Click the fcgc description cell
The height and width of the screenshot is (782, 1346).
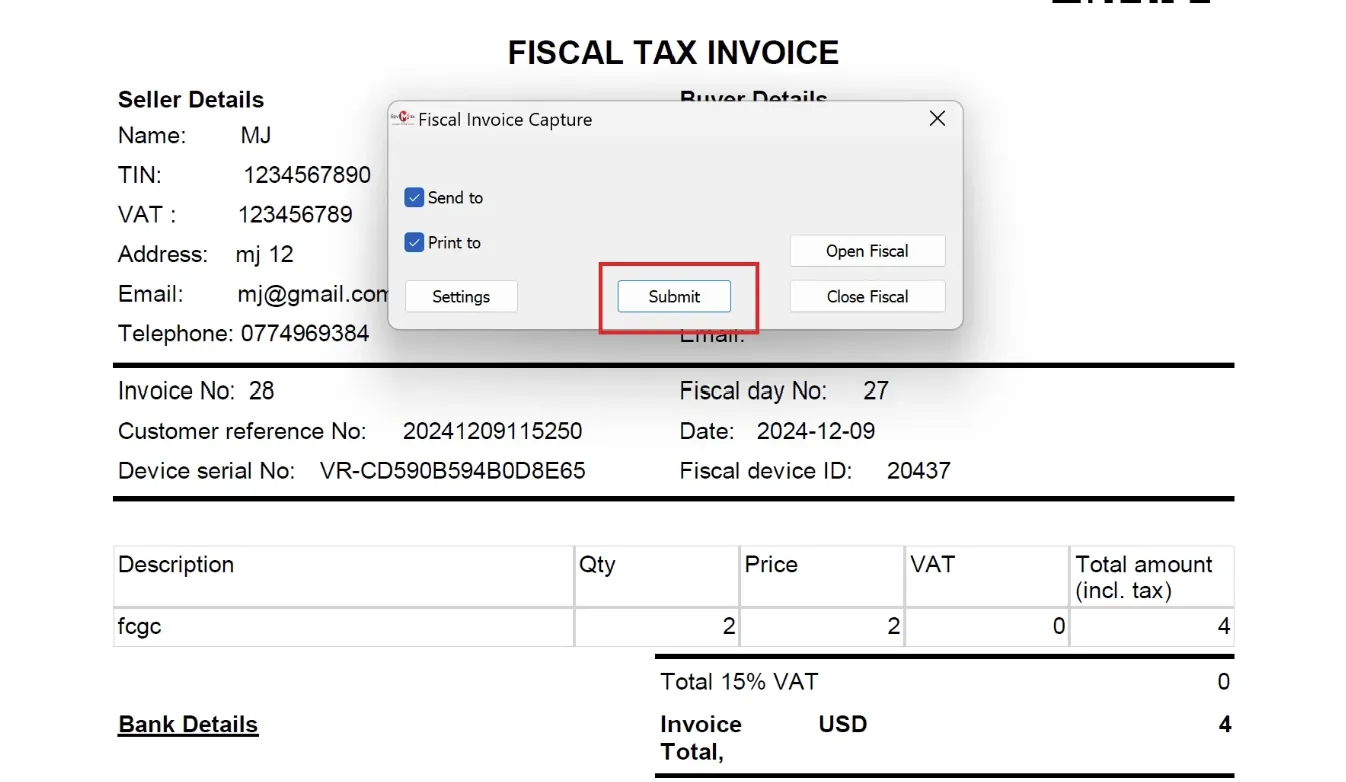343,628
